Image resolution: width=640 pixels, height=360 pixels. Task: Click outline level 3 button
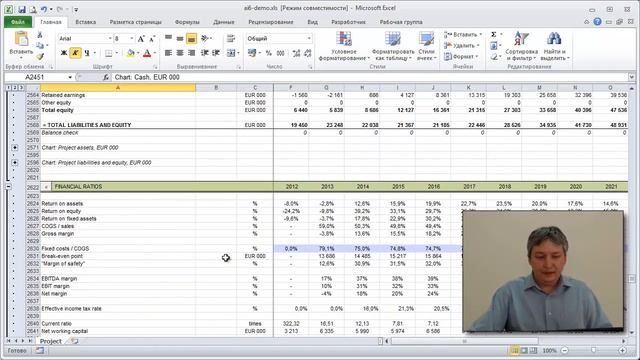point(21,87)
